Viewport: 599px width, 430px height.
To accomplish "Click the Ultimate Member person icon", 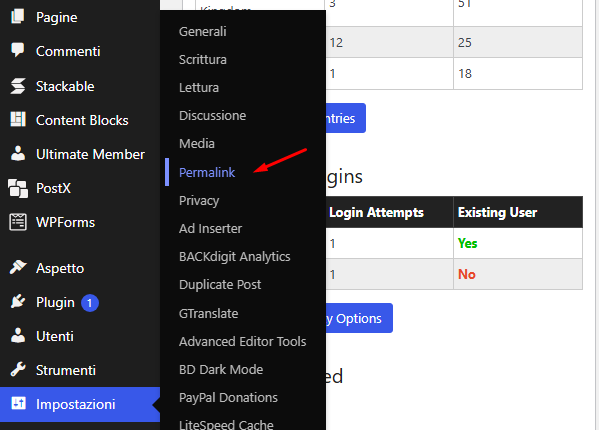I will point(18,154).
